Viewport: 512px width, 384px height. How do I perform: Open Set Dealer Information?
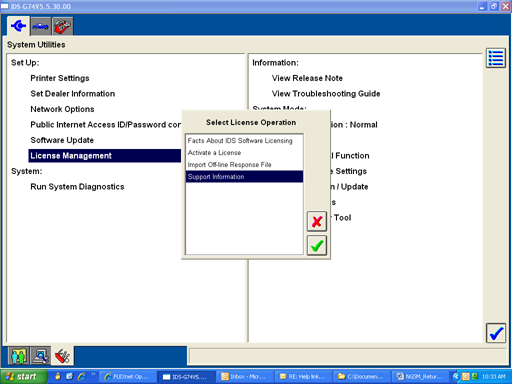73,94
